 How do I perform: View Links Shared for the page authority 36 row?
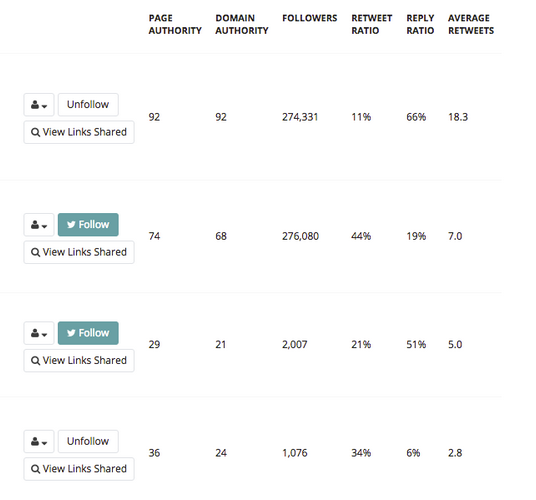[x=79, y=469]
